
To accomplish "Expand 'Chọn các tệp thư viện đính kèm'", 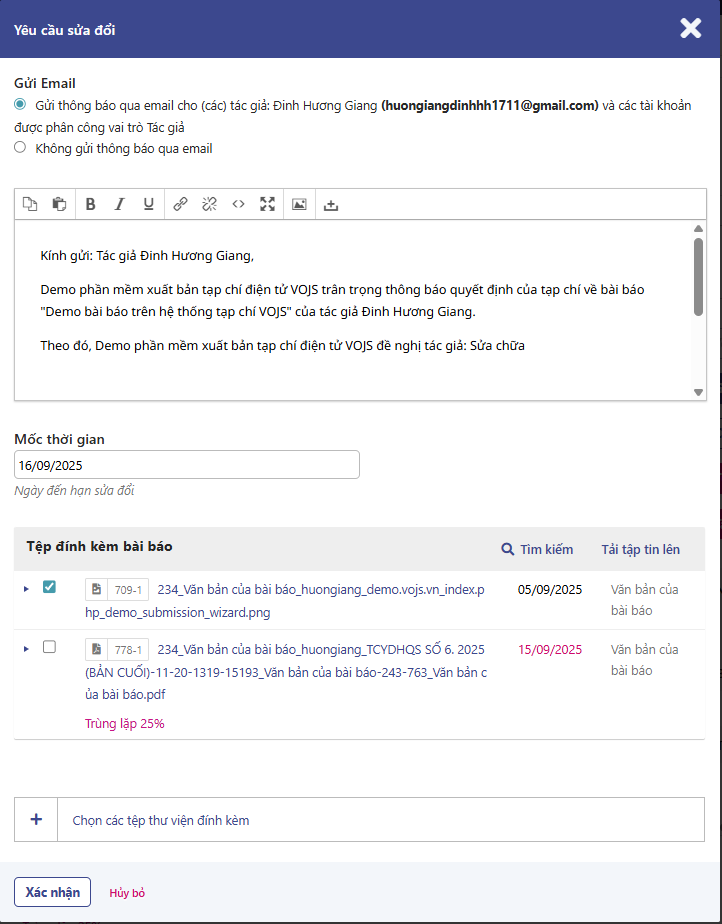I will click(x=37, y=819).
